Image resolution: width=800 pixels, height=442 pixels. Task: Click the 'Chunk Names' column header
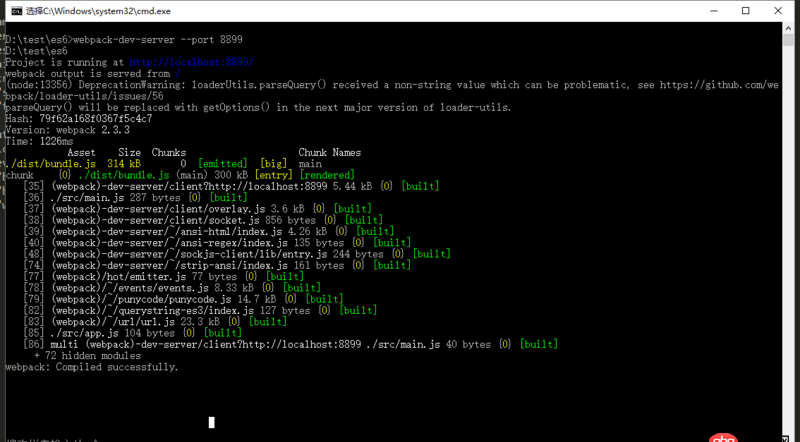pos(330,152)
